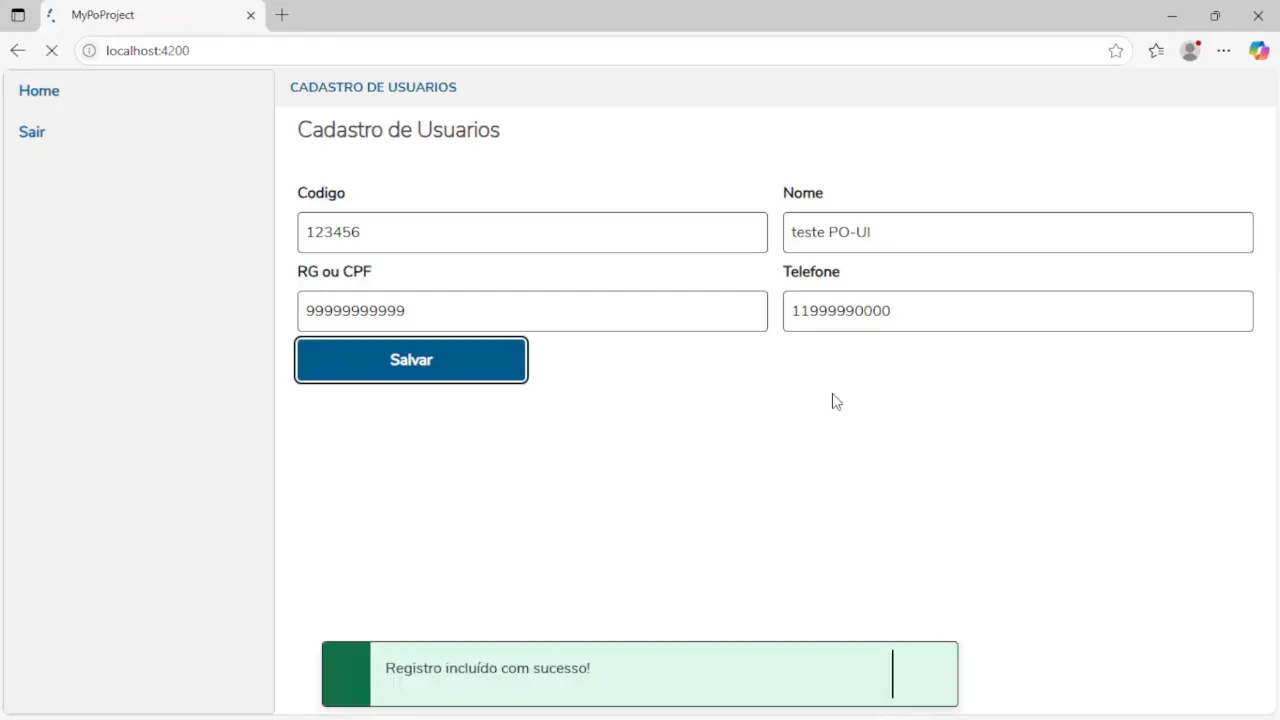Select Sair in the sidebar menu
The width and height of the screenshot is (1280, 720).
tap(32, 132)
